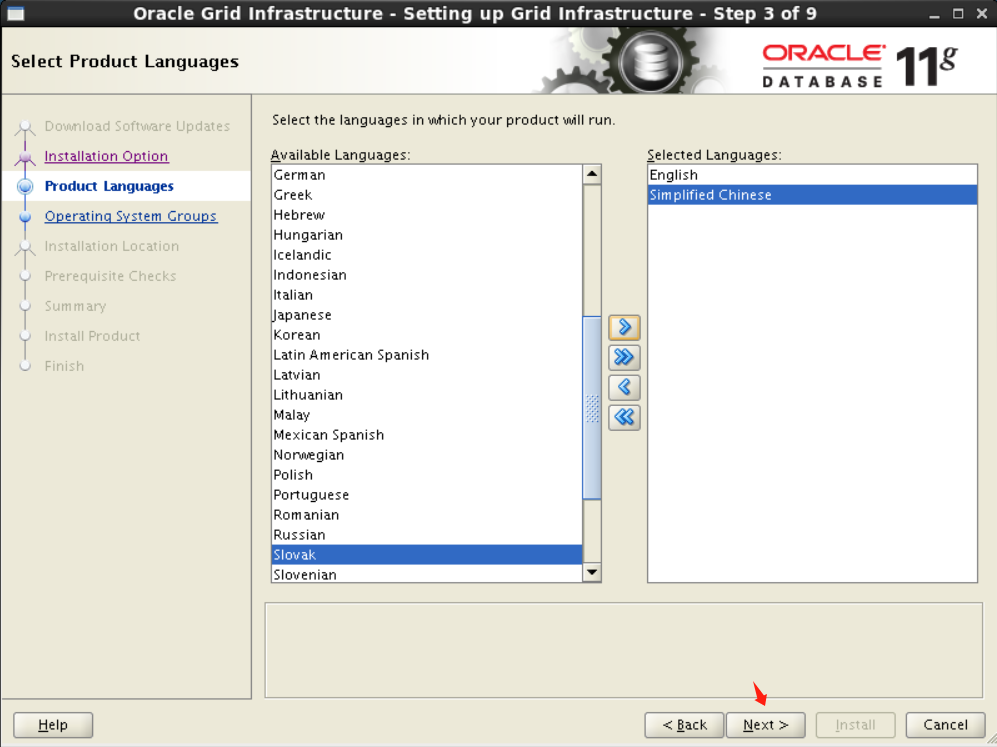Maximize the installer window
Screen dimensions: 997x747
pyautogui.click(x=958, y=13)
